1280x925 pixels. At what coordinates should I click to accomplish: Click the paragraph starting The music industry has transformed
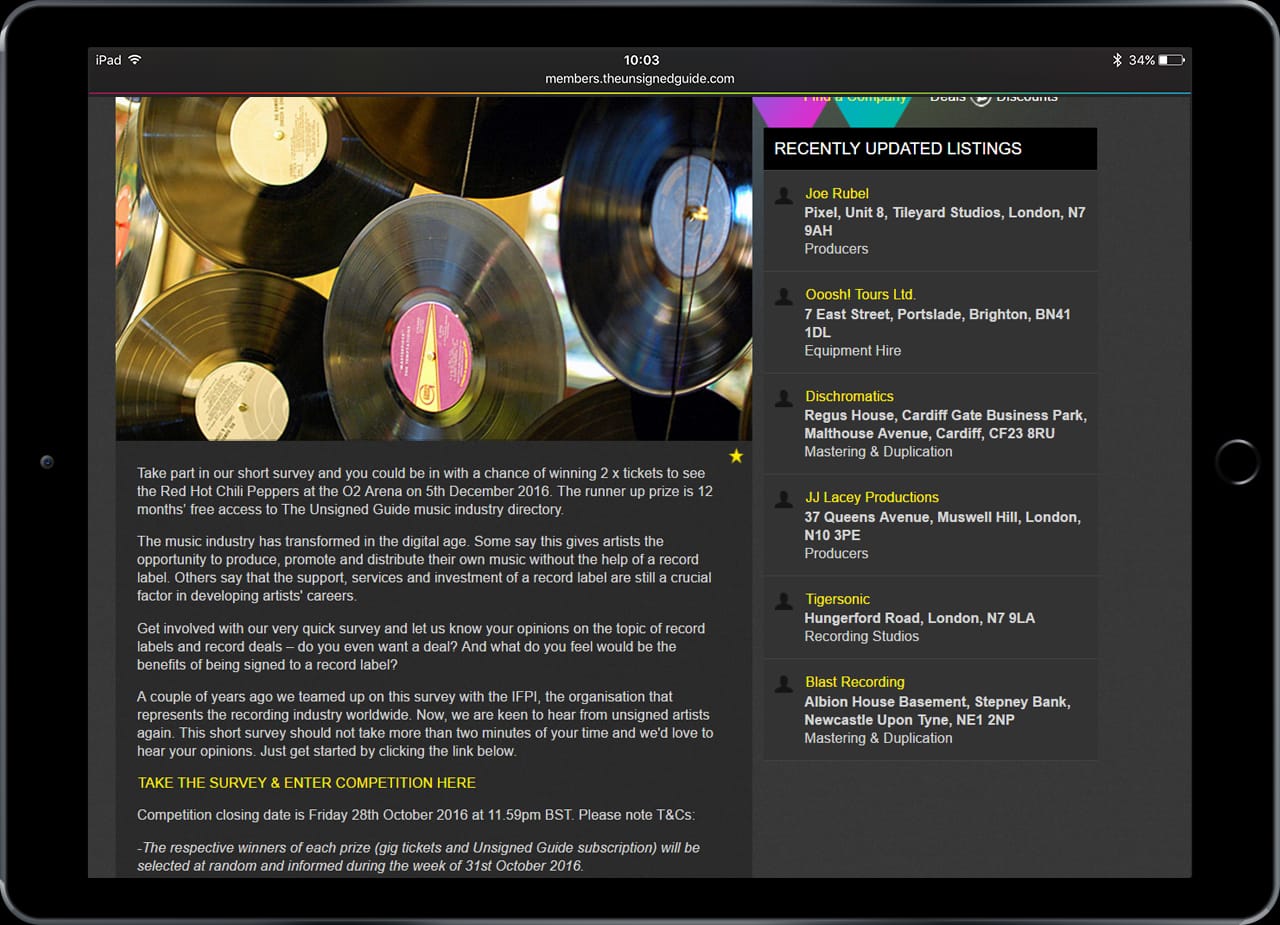pyautogui.click(x=425, y=569)
